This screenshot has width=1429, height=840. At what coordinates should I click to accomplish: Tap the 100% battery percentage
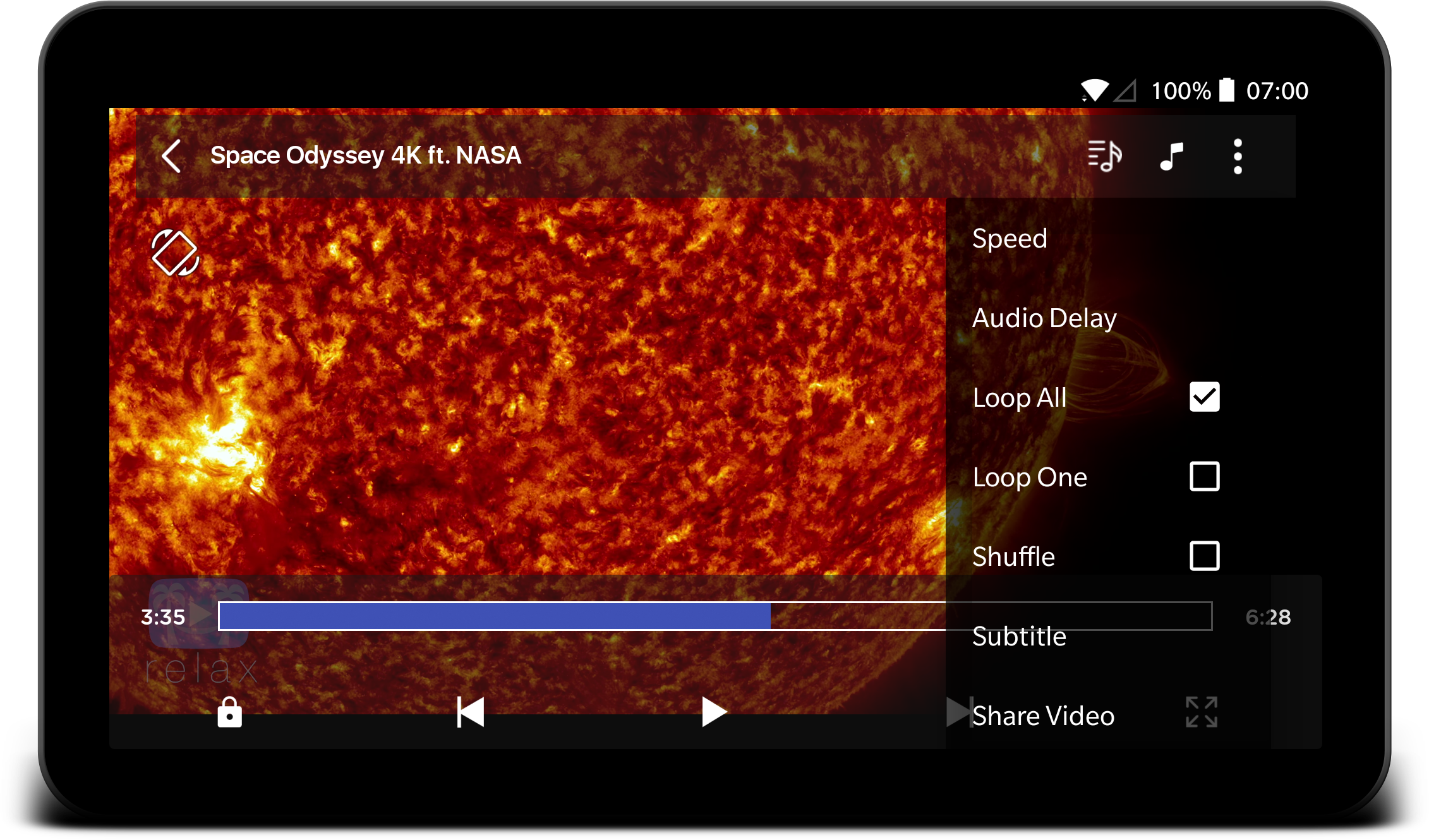click(x=1181, y=92)
